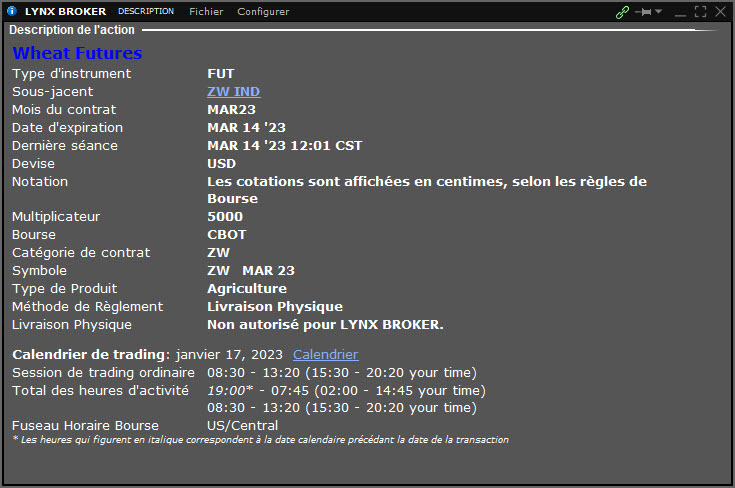Select the MAR23 contract month value
Screen dimensions: 735x488
click(x=231, y=110)
